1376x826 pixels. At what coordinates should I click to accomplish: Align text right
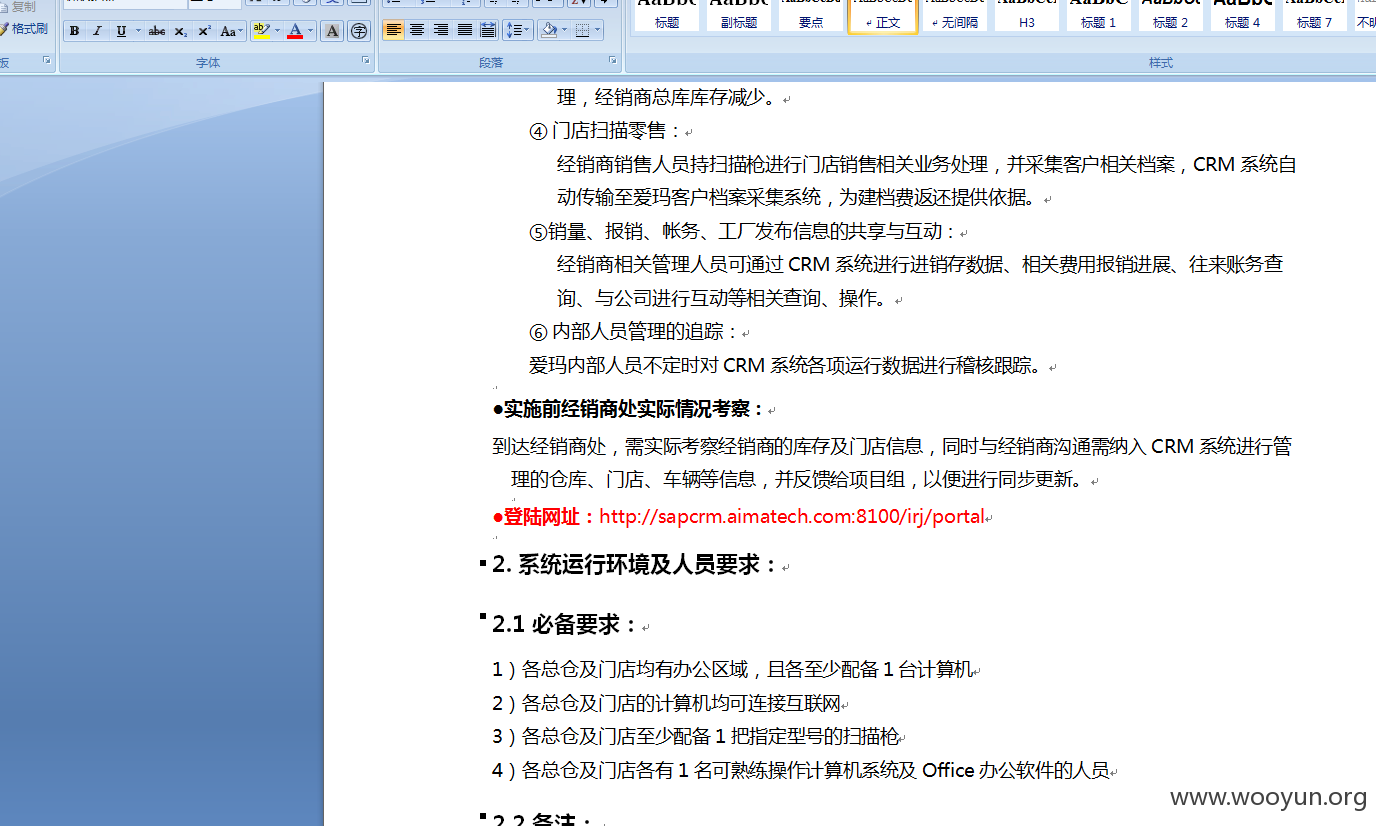point(441,30)
